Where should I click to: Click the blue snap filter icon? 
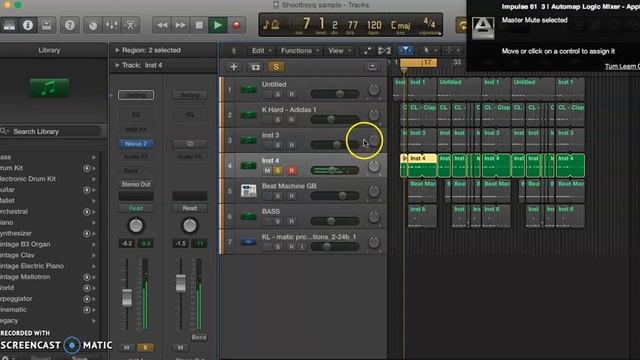point(405,50)
